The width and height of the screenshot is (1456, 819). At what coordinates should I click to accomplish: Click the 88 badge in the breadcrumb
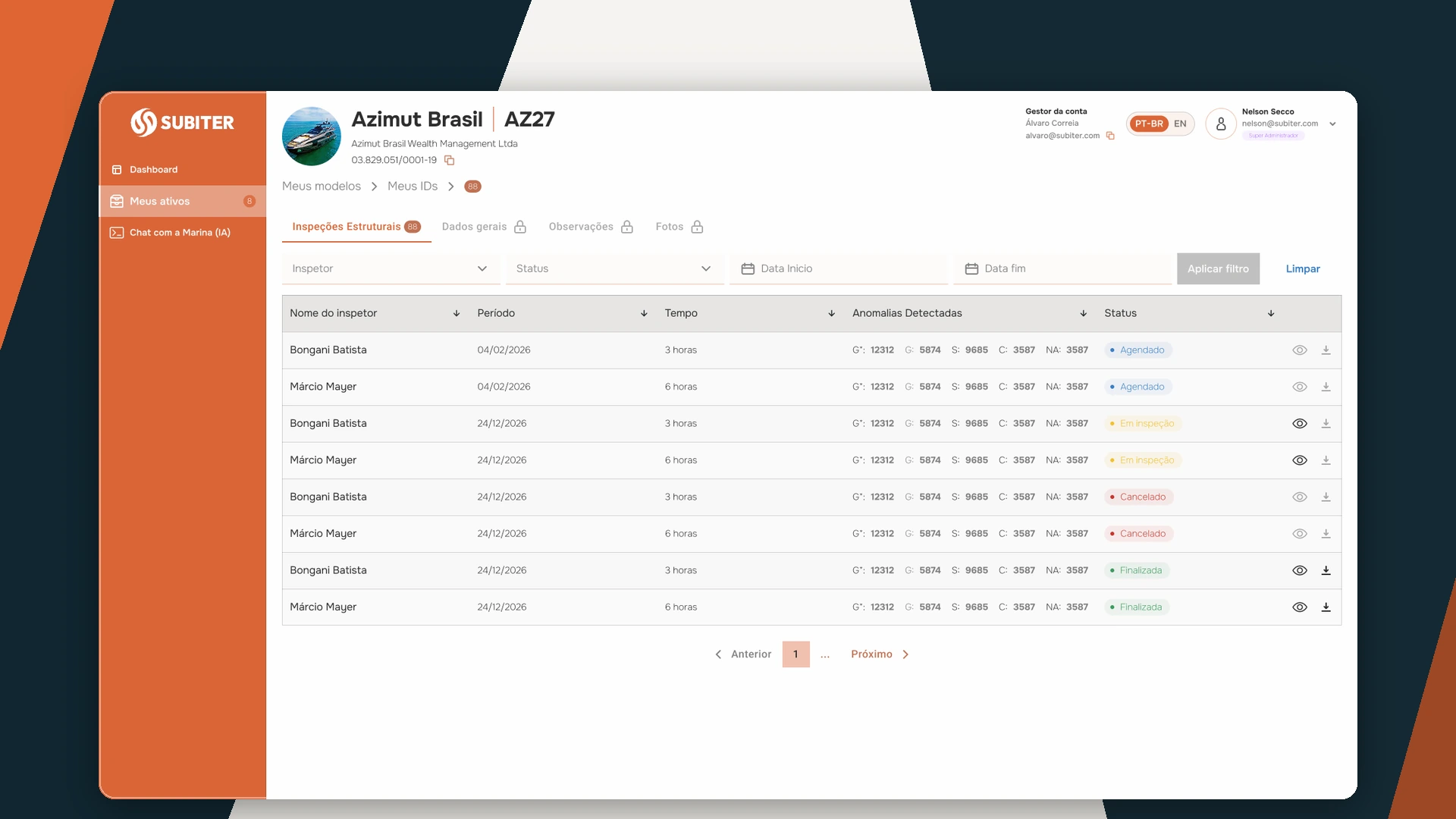click(472, 187)
